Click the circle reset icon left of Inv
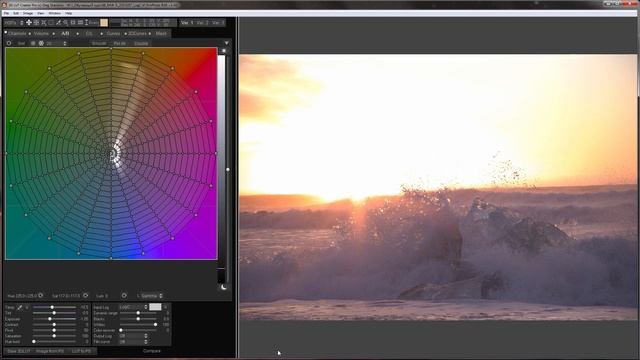The height and width of the screenshot is (360, 640). click(x=9, y=43)
